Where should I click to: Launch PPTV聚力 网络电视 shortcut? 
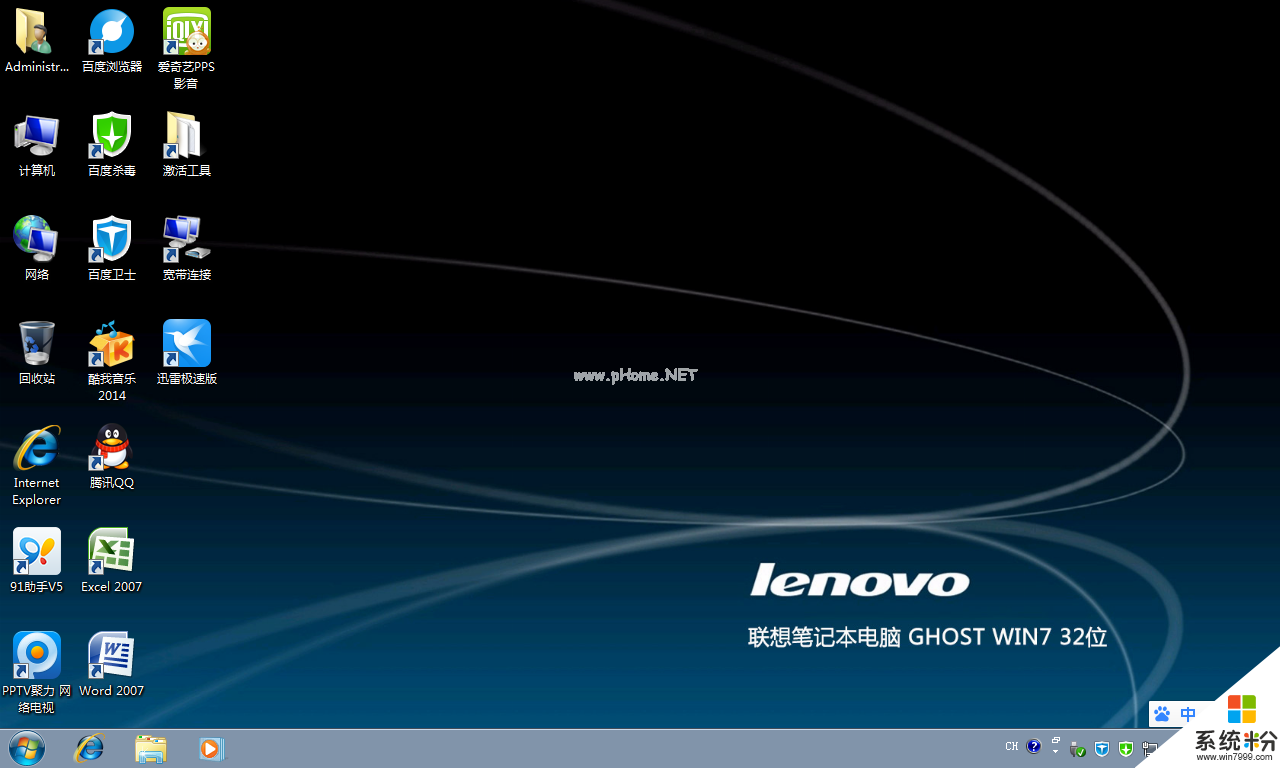click(37, 673)
